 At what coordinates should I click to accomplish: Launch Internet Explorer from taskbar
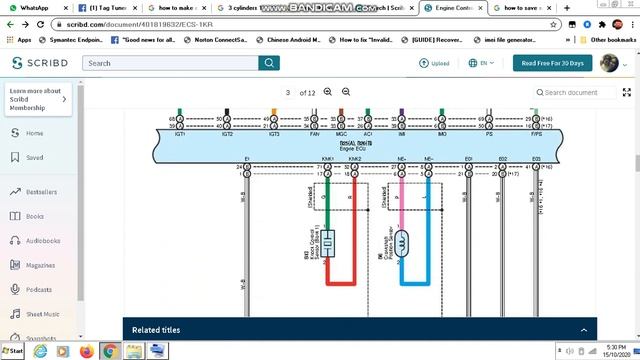point(40,351)
